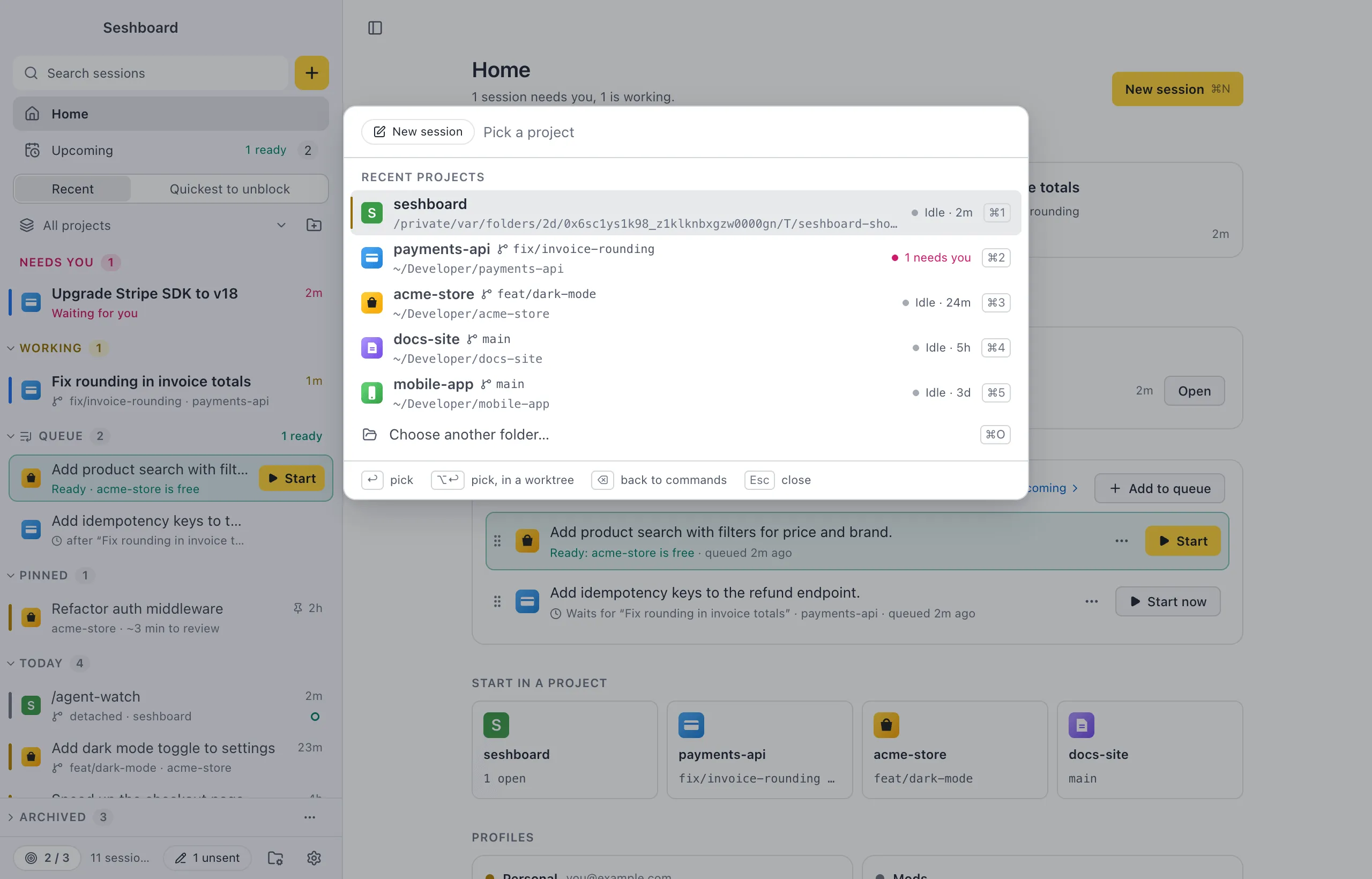Open more options for Add idempotency keys queue row
The width and height of the screenshot is (1372, 879).
[x=1091, y=601]
